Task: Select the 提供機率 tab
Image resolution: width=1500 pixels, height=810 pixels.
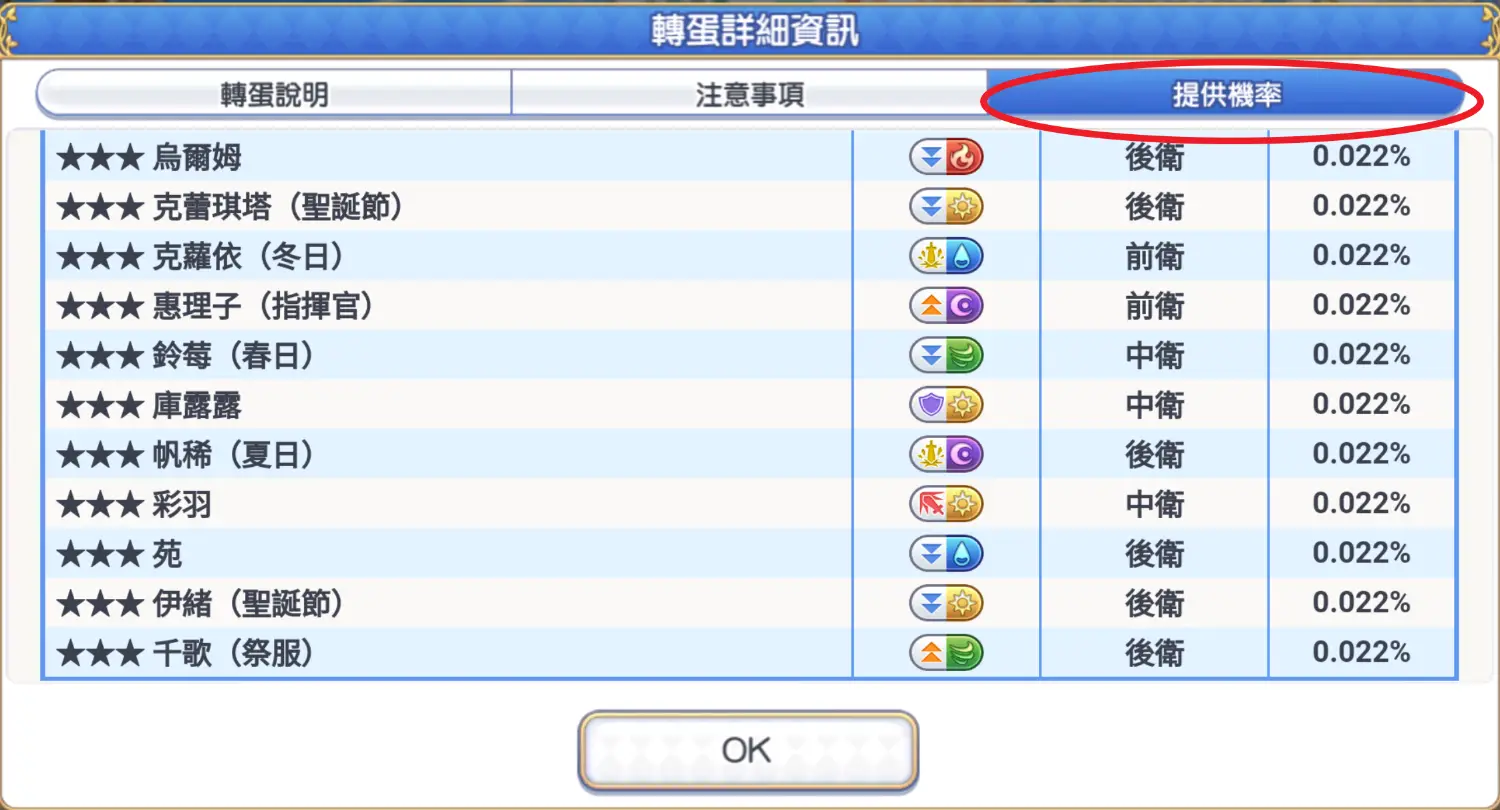Action: 1226,95
